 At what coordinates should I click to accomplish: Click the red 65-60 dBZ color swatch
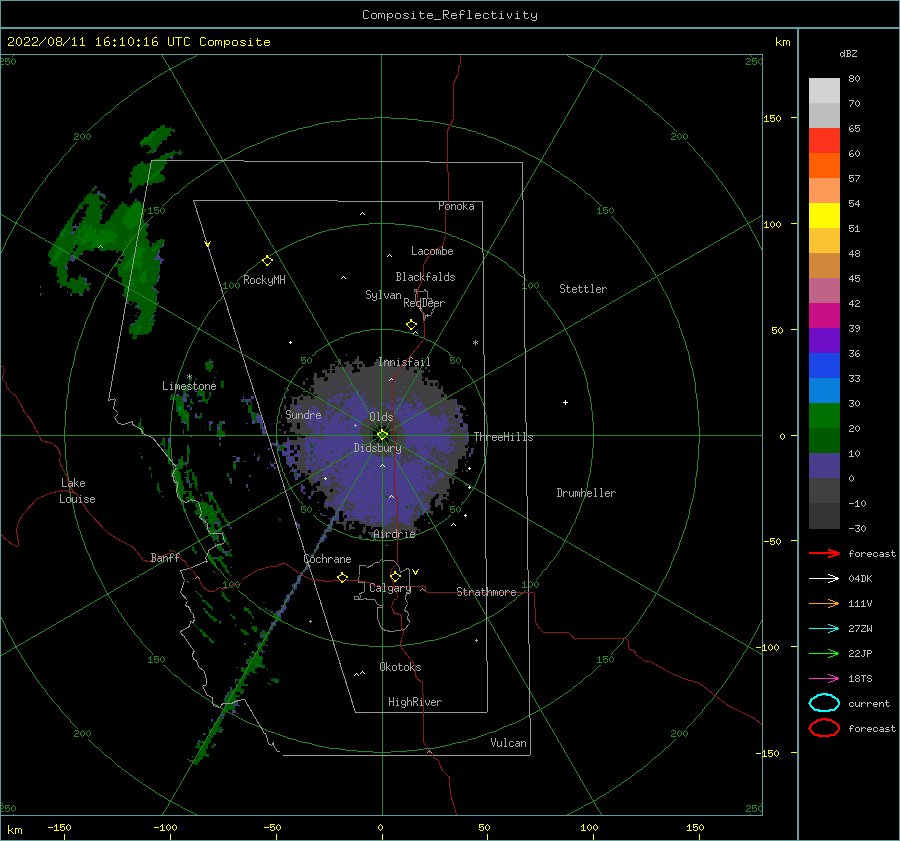824,141
